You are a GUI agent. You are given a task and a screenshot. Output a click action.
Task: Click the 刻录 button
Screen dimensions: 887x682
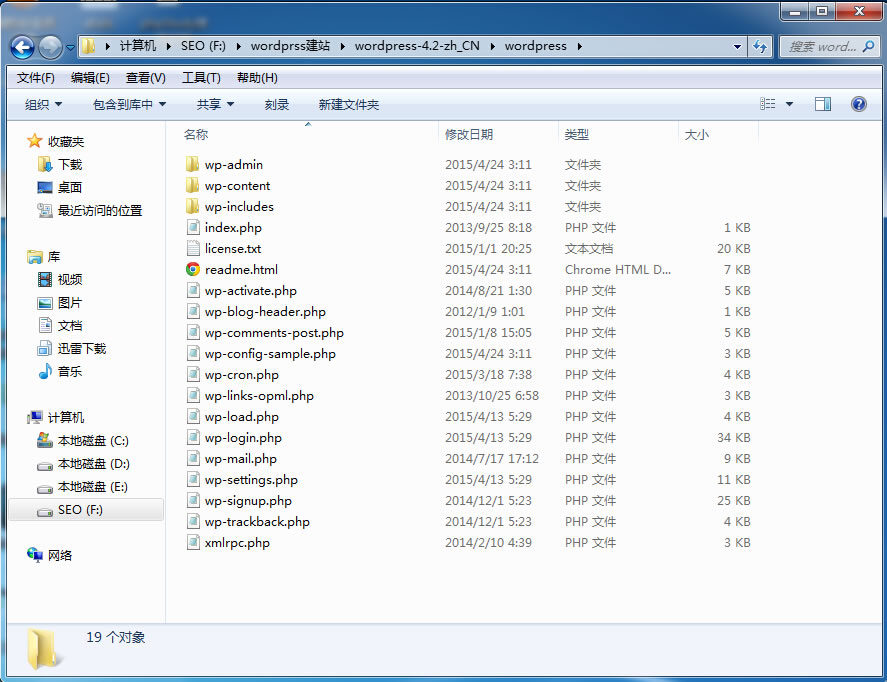[x=277, y=105]
